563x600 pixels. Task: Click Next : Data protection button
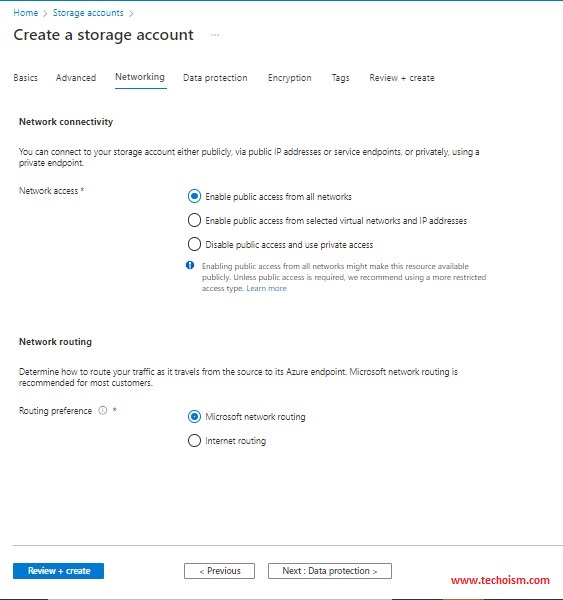click(x=330, y=571)
